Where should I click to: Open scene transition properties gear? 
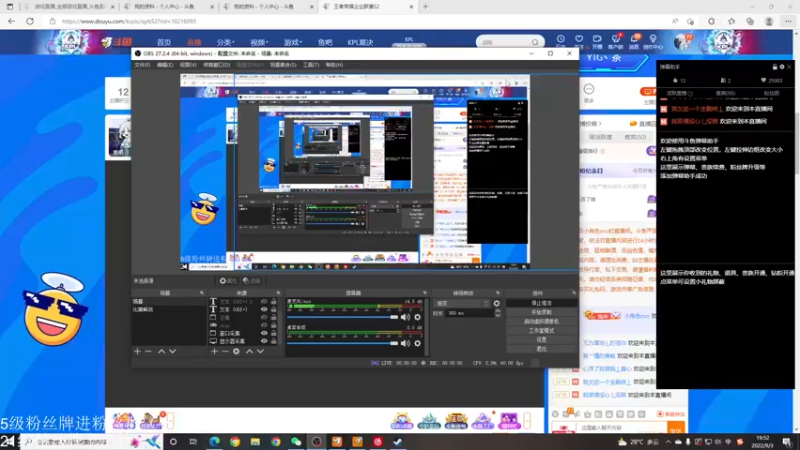point(496,303)
